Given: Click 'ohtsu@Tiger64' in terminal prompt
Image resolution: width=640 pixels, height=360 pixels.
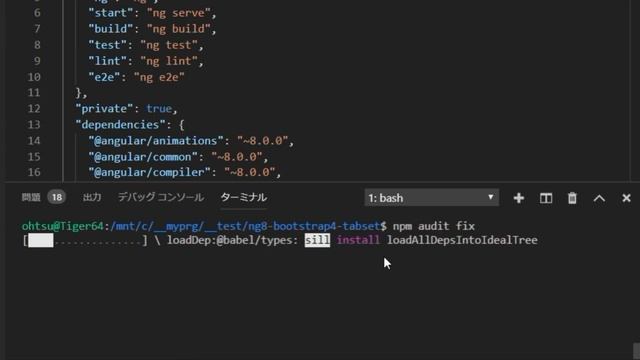Looking at the screenshot, I should pos(62,226).
